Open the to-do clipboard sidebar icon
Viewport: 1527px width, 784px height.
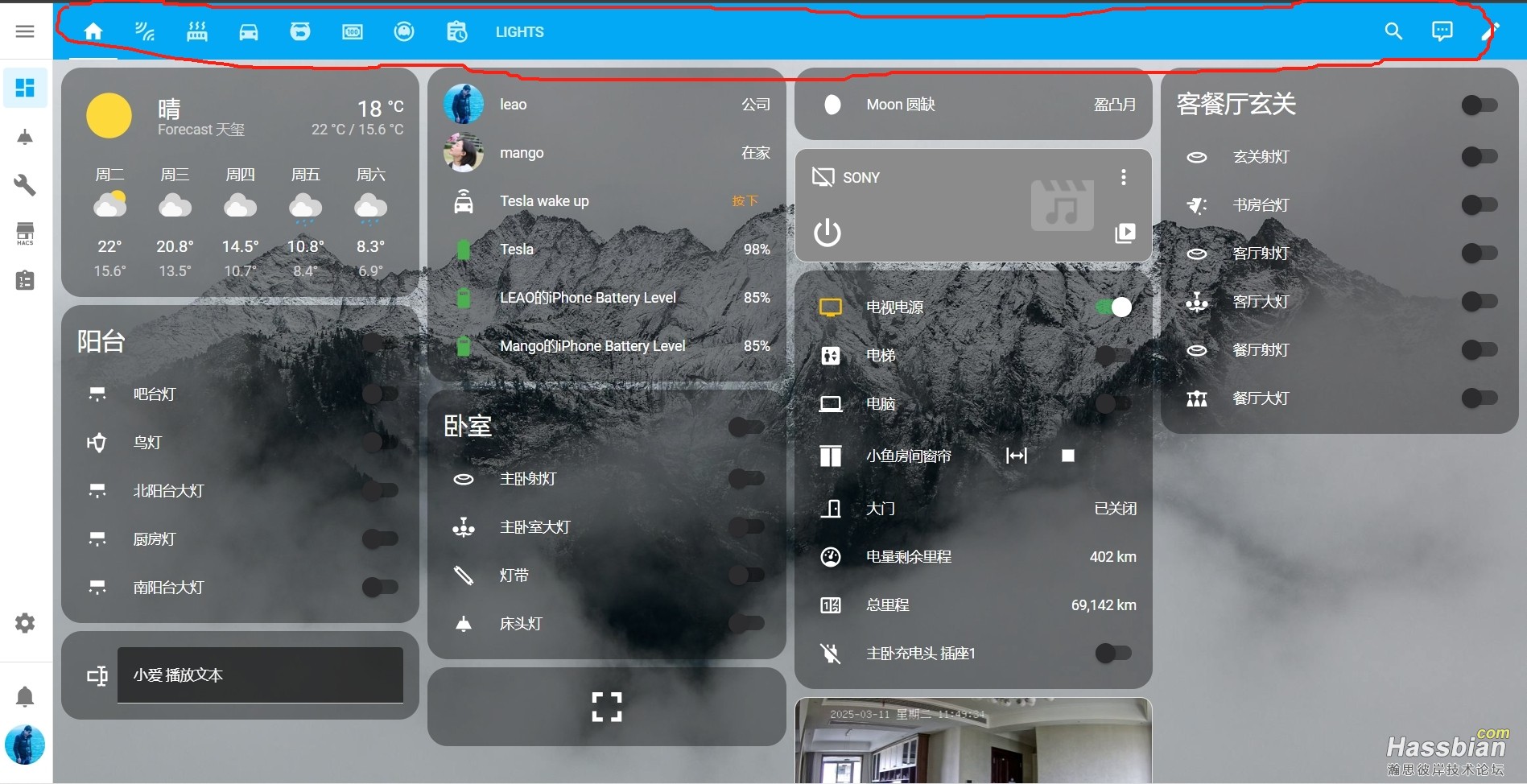click(25, 281)
